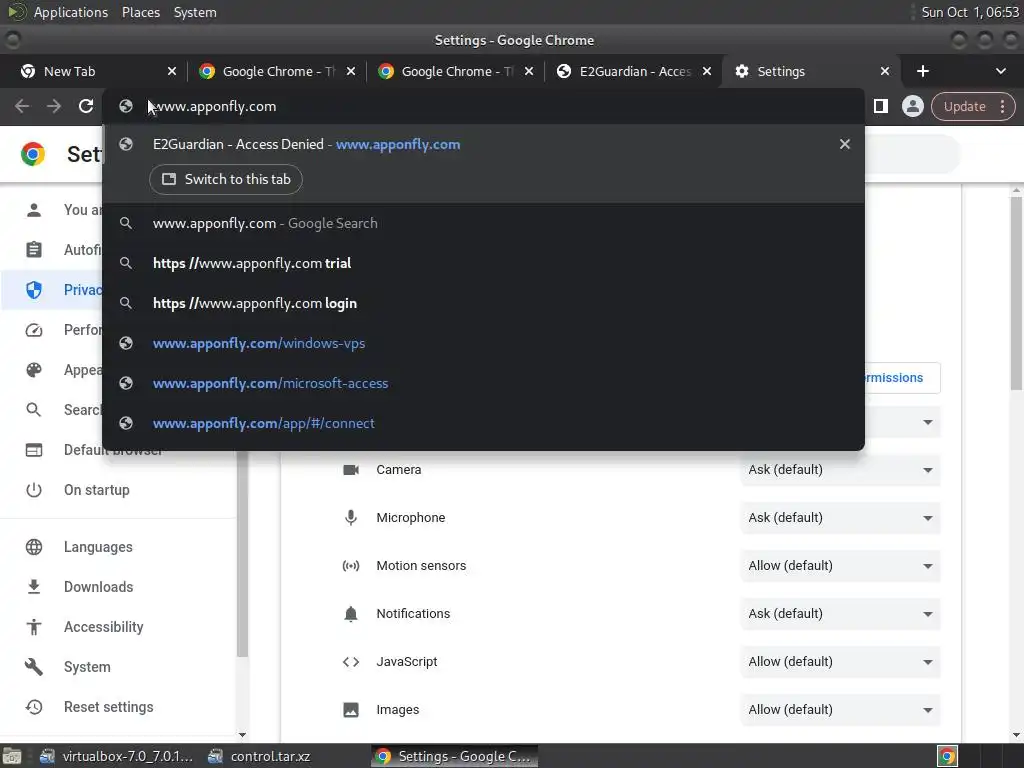Click the address bar URL text
Viewport: 1024px width, 768px height.
click(215, 106)
